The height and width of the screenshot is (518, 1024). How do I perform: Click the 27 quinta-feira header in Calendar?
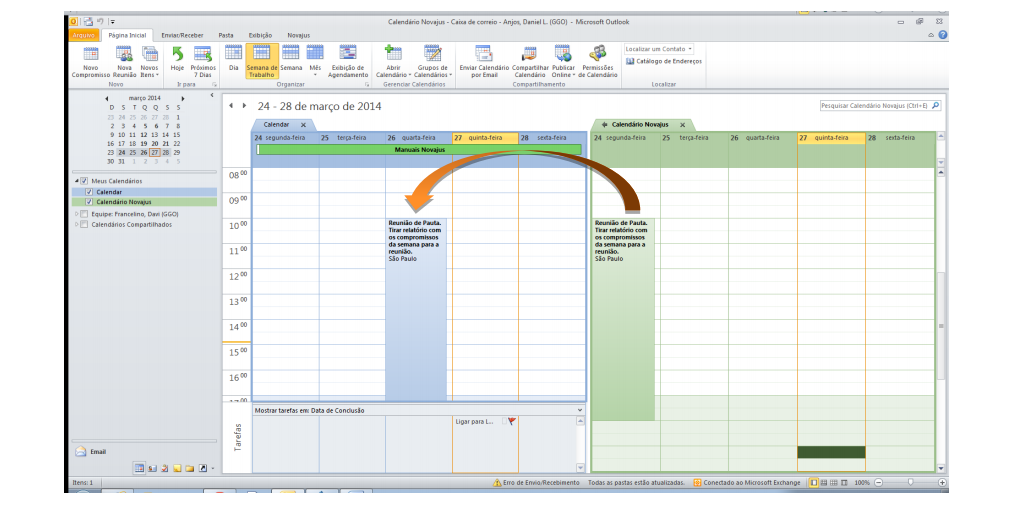[x=485, y=138]
